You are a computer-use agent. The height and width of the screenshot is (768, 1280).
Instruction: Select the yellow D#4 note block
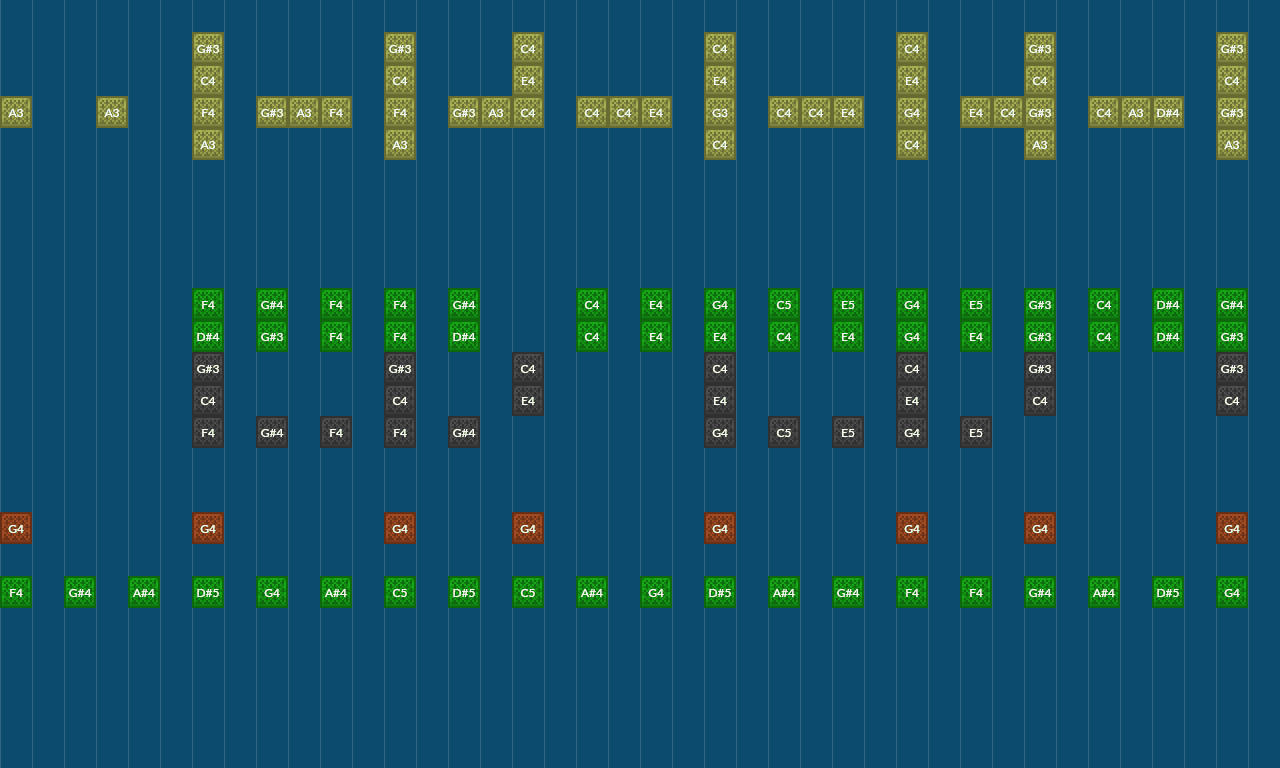tap(1168, 113)
